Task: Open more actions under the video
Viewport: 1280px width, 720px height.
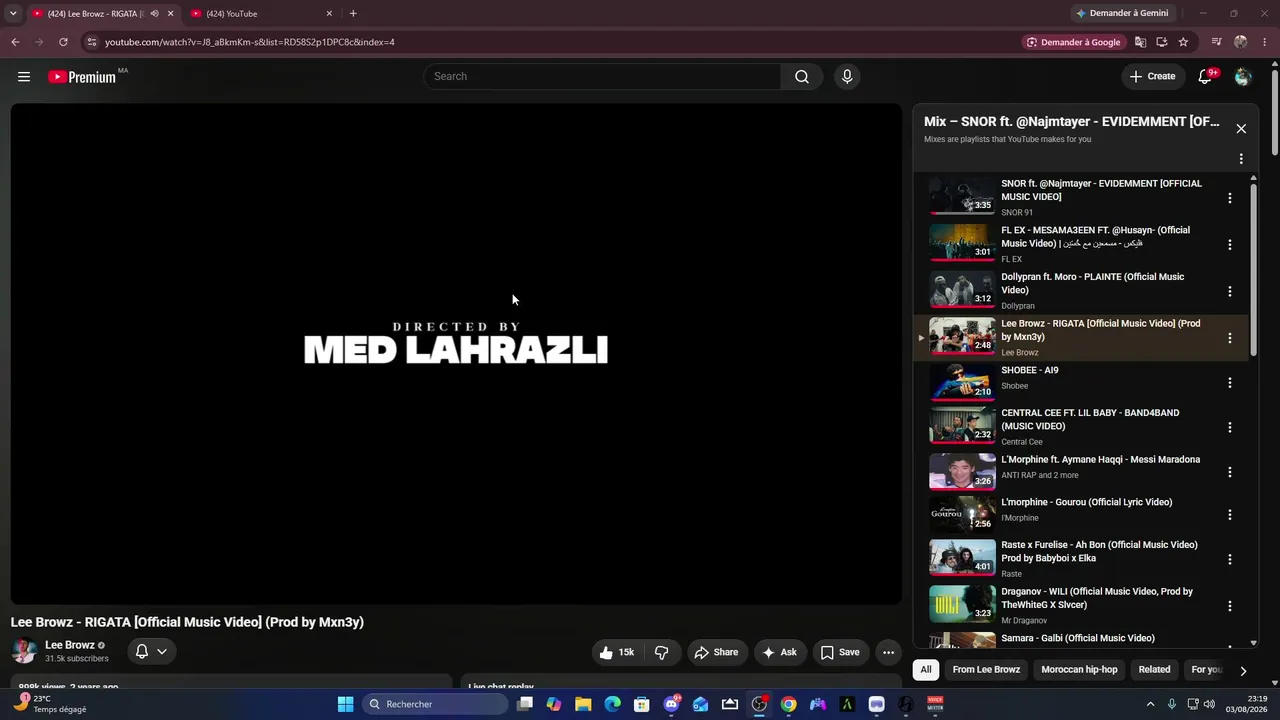Action: [888, 652]
